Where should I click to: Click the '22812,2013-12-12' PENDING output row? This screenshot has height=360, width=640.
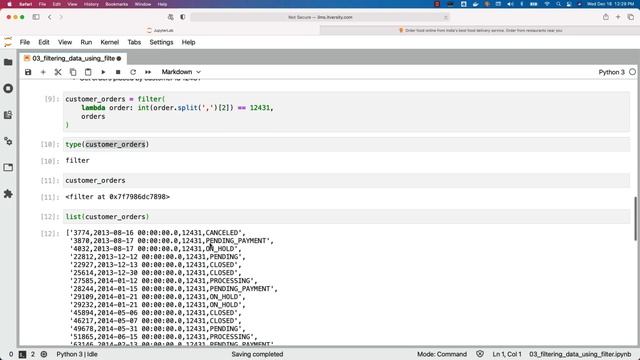(x=158, y=257)
